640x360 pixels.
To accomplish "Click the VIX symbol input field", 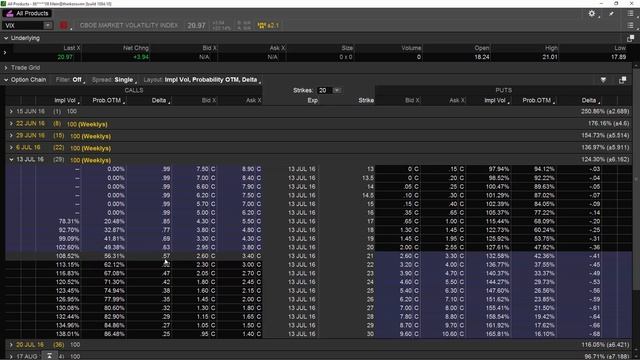I will [22, 25].
